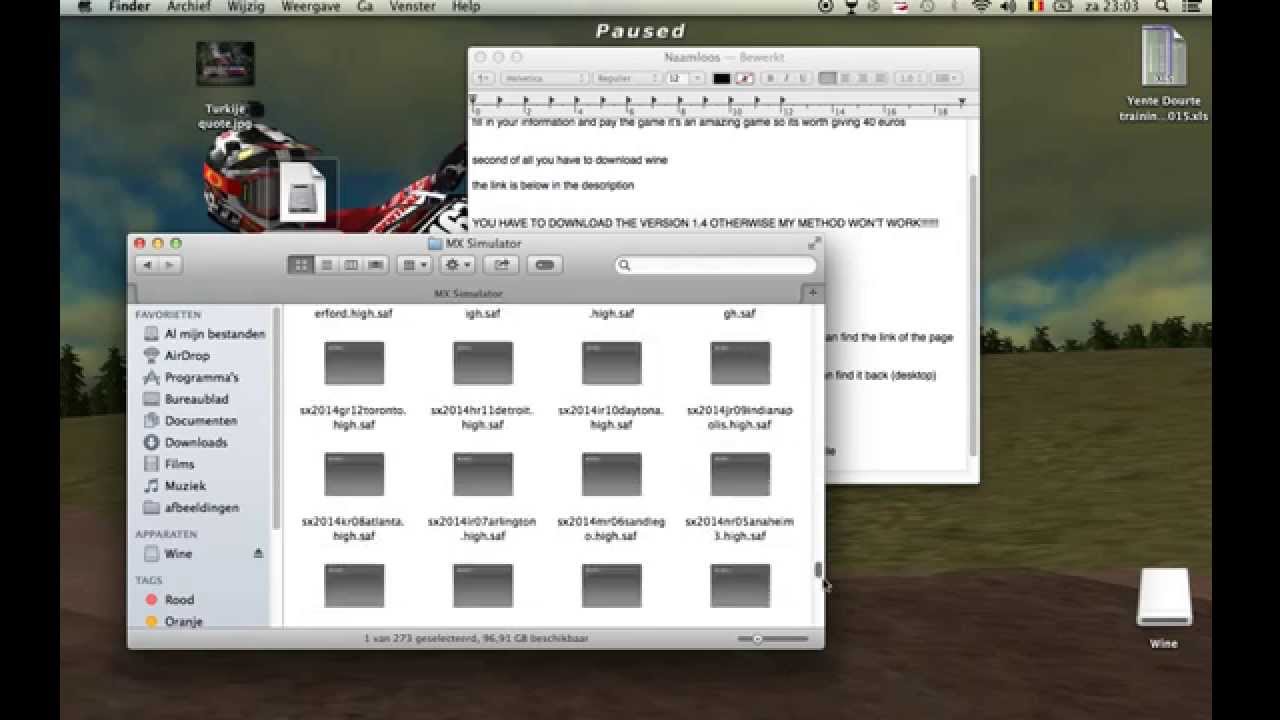
Task: Open the Finder arrange-by dropdown
Action: (414, 265)
